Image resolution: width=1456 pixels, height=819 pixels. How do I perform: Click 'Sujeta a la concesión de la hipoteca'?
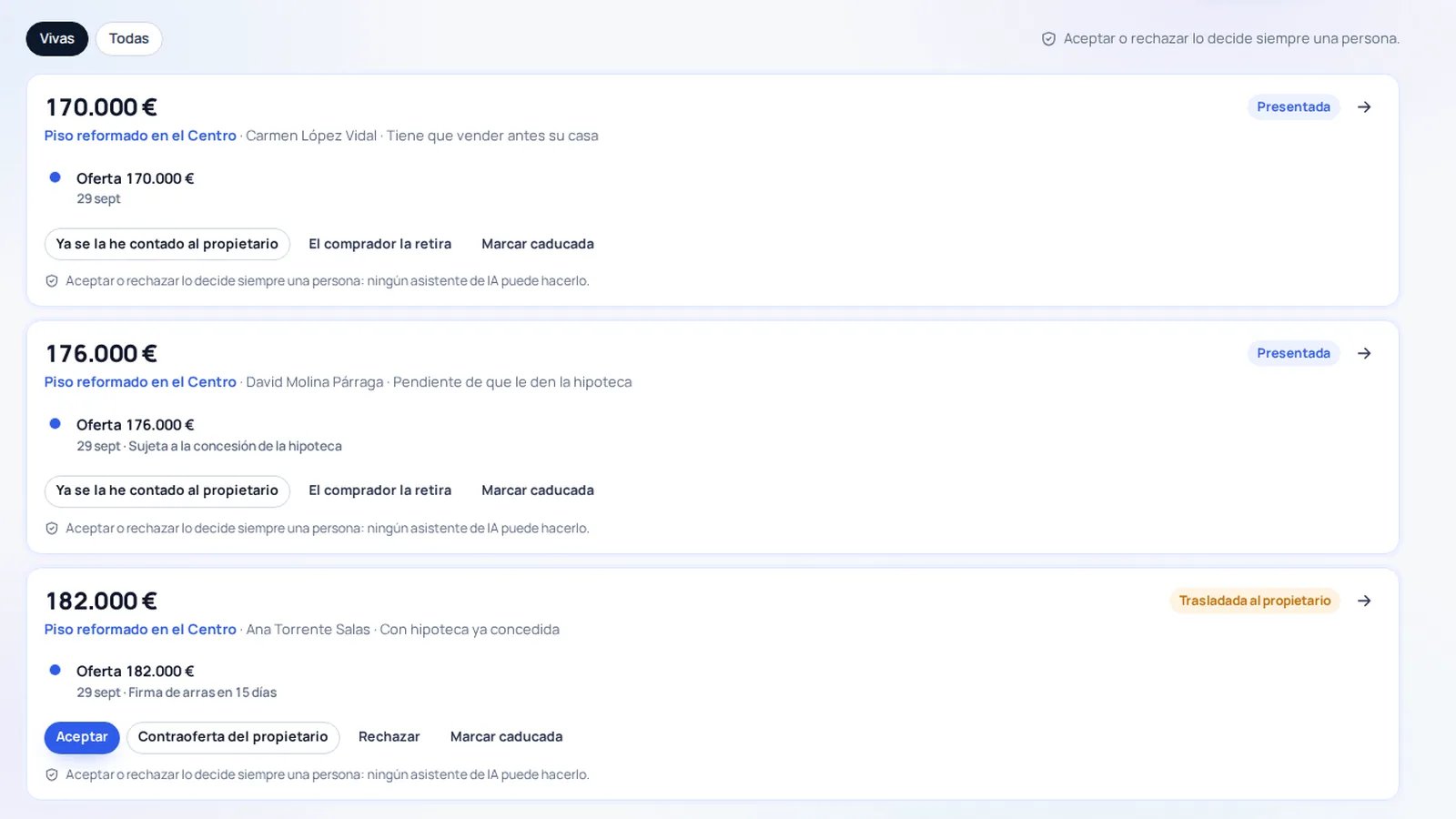click(236, 446)
